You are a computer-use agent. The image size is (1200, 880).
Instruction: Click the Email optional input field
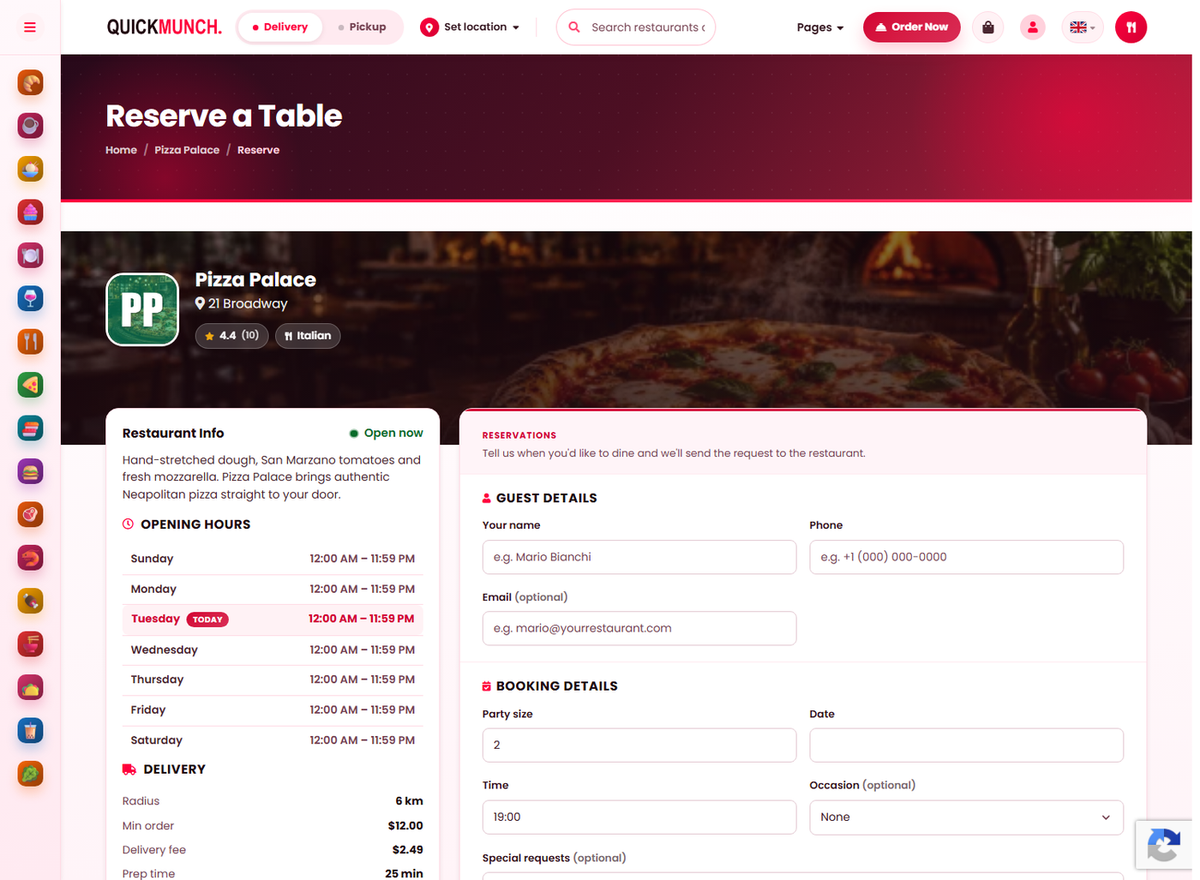coord(639,628)
